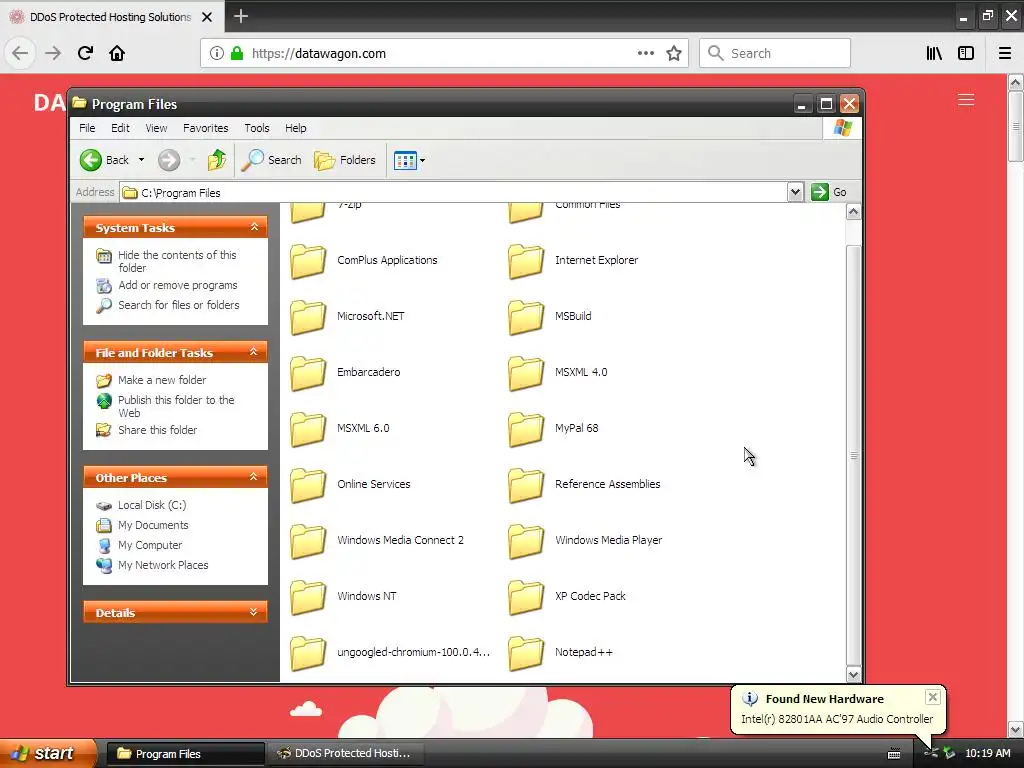Open the Favorites menu
Screen dimensions: 1024x768
[x=206, y=128]
